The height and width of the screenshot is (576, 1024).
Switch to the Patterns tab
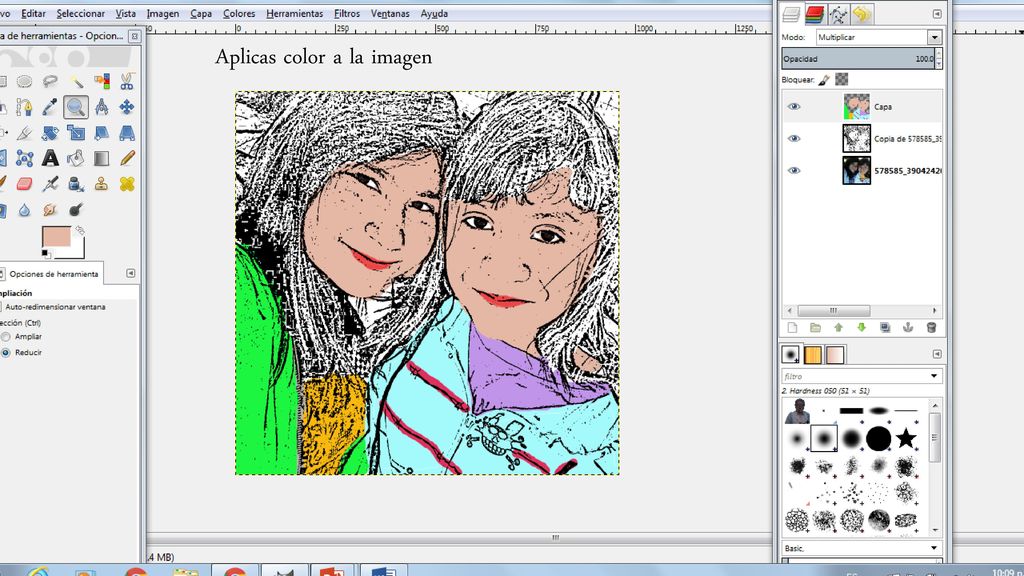point(813,355)
